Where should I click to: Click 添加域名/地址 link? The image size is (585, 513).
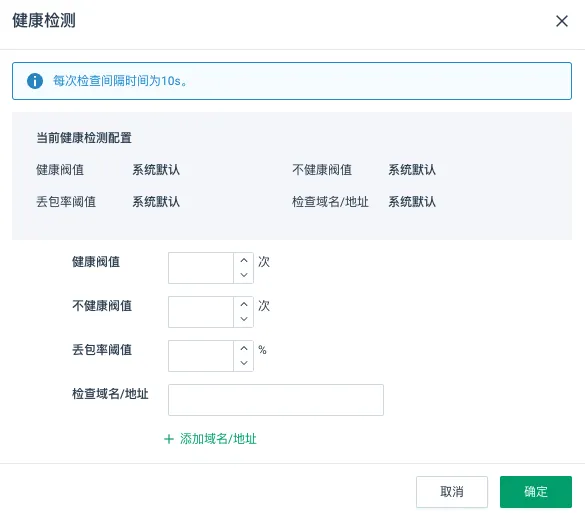coord(218,439)
